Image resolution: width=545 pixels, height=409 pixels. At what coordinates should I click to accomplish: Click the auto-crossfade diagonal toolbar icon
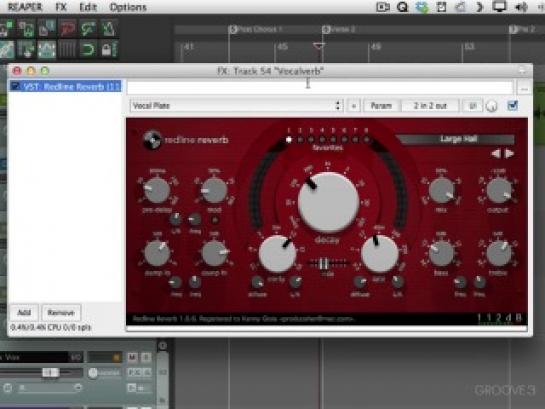tap(7, 49)
